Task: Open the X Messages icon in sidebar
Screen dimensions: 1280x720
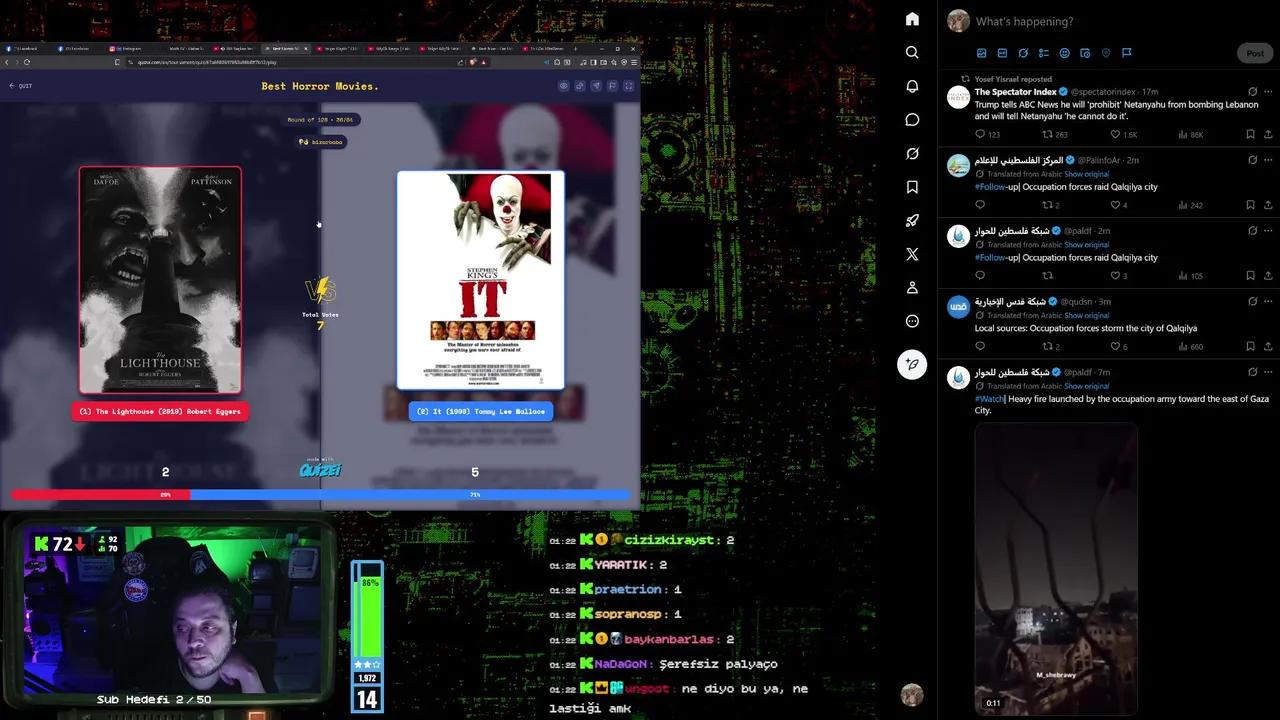Action: 912,120
